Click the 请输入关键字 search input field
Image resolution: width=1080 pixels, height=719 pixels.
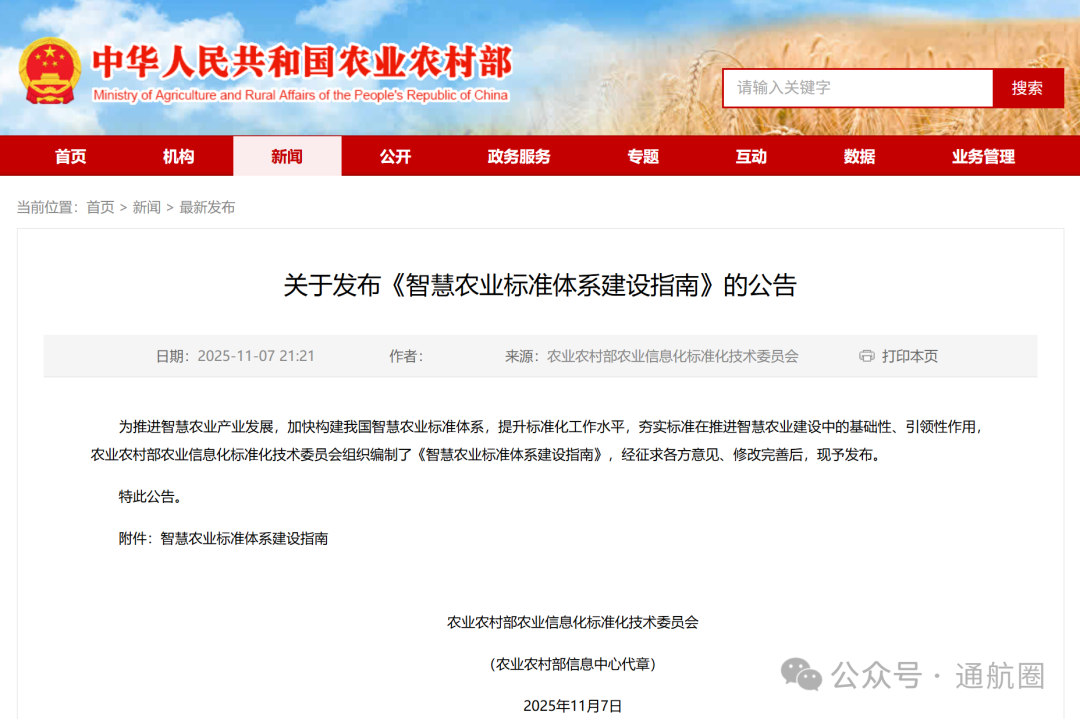click(857, 88)
